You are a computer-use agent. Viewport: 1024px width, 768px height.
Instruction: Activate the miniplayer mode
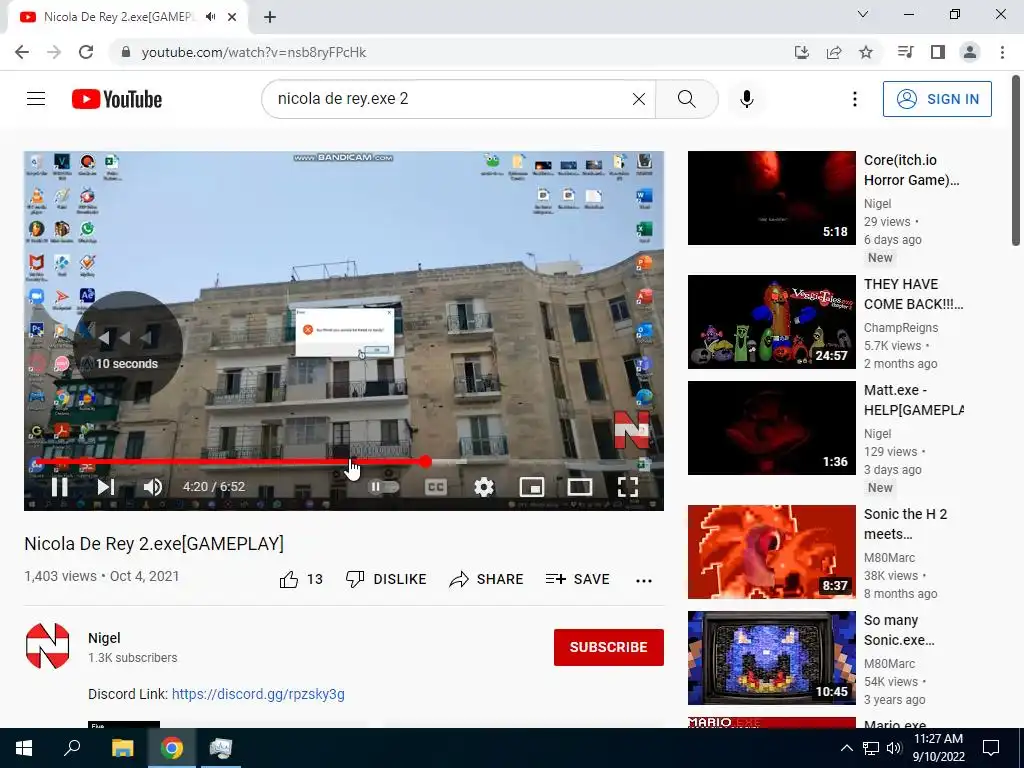click(532, 487)
